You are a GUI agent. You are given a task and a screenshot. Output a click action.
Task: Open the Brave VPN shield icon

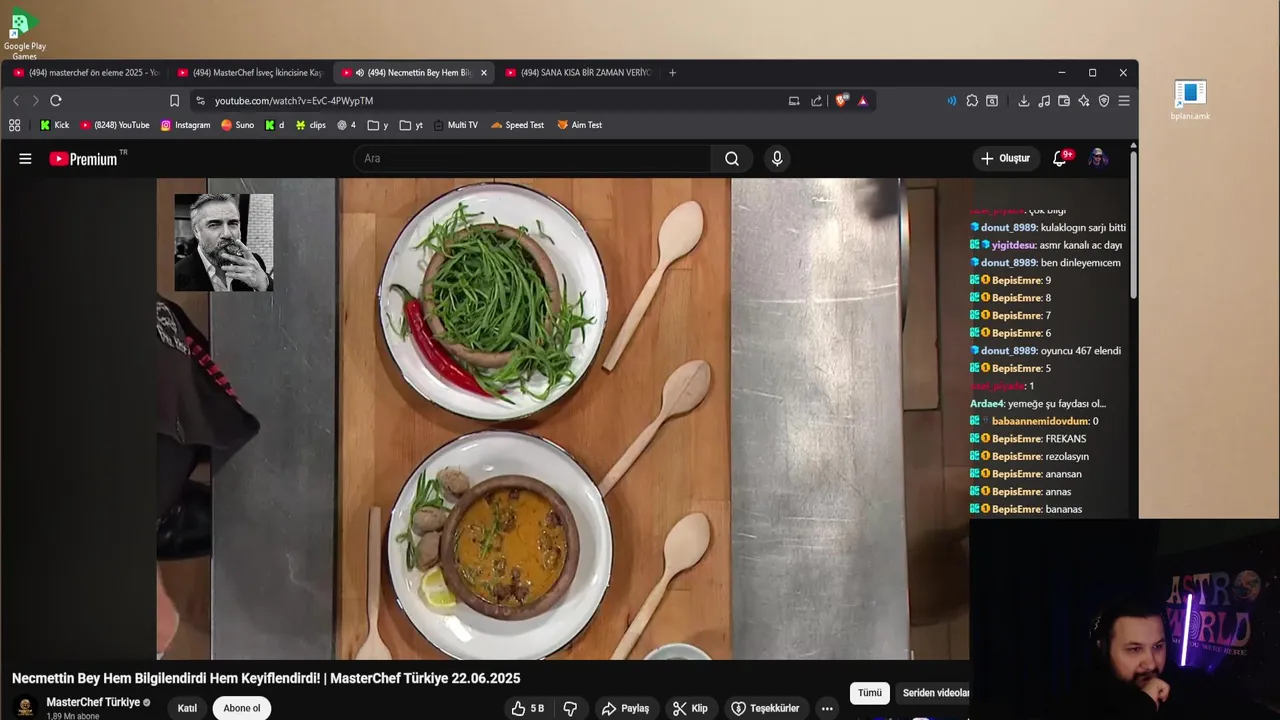[x=1104, y=100]
